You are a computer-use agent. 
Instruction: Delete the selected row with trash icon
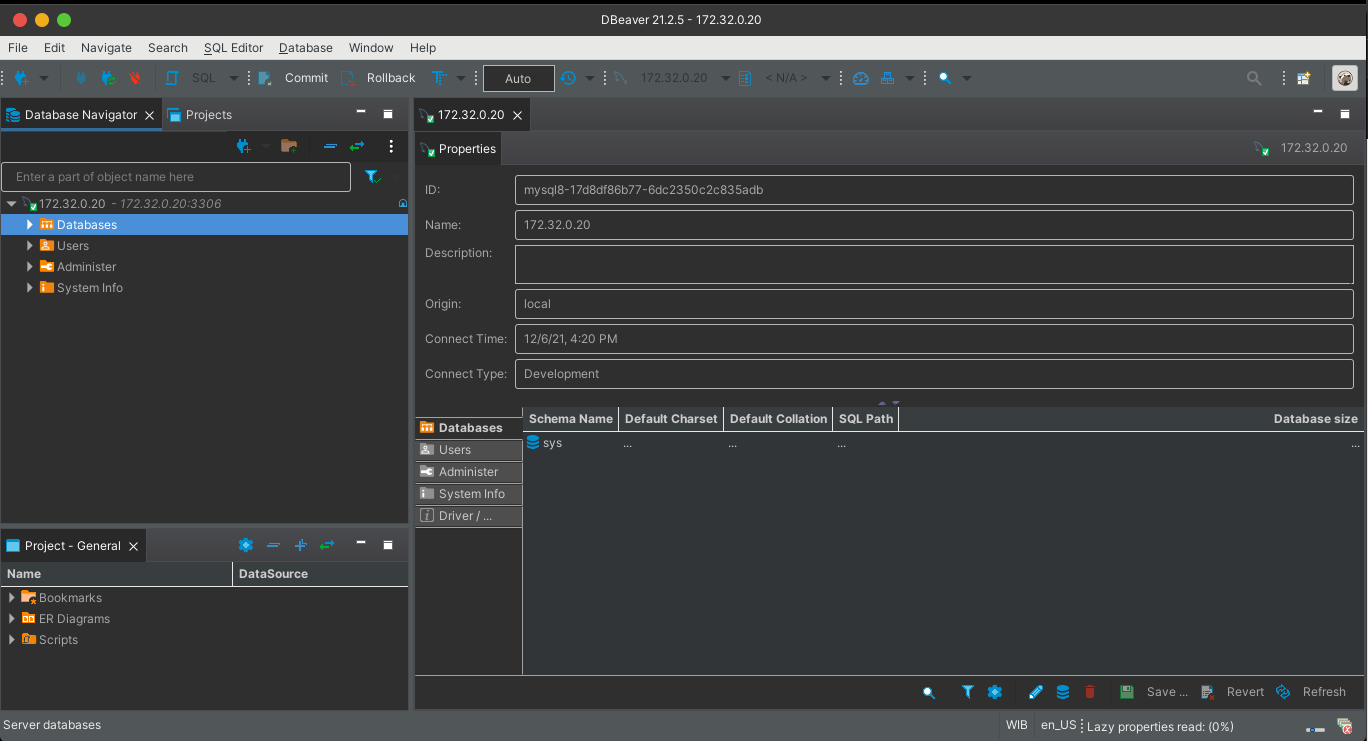coord(1089,691)
